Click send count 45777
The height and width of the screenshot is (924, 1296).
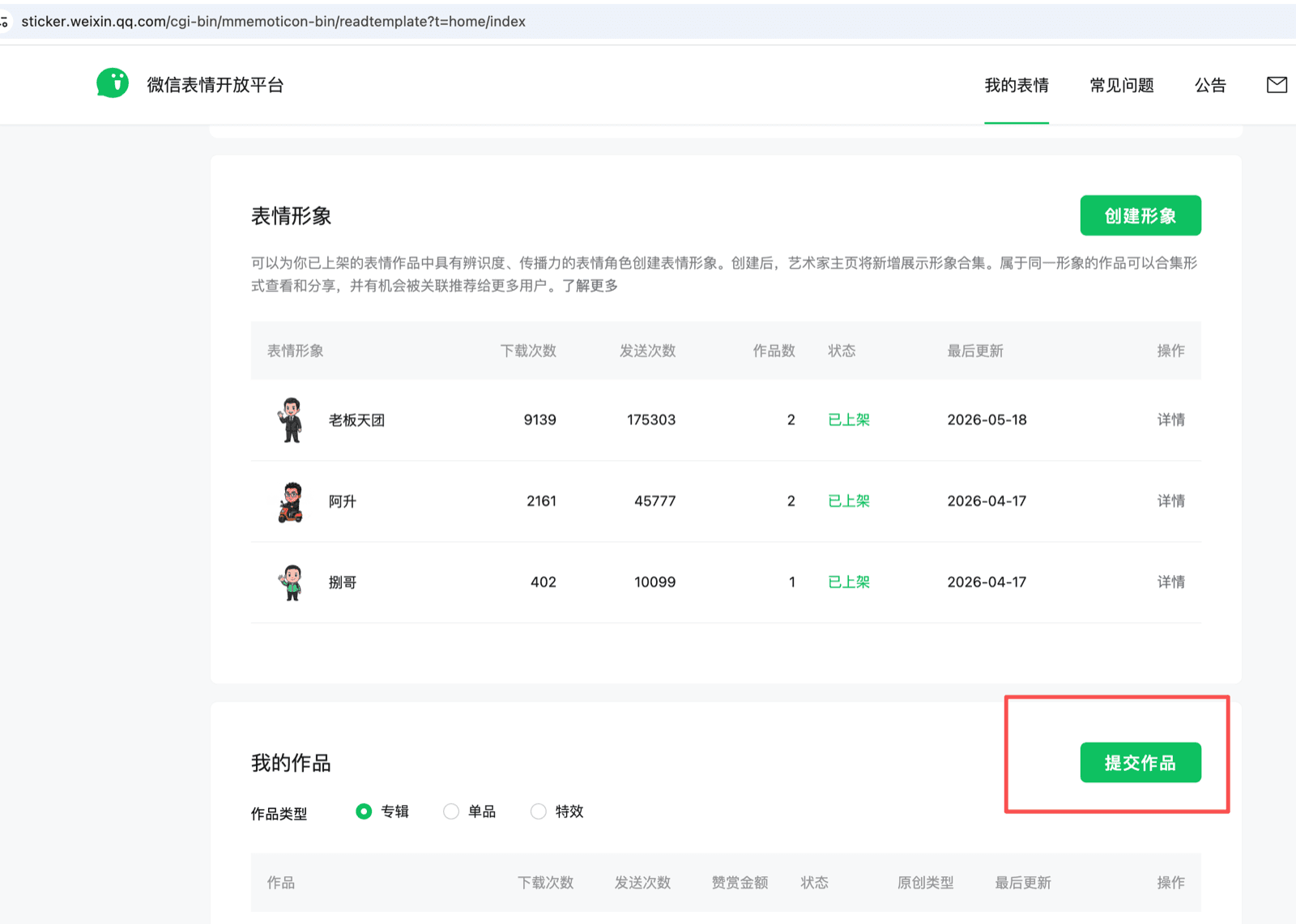click(x=655, y=501)
